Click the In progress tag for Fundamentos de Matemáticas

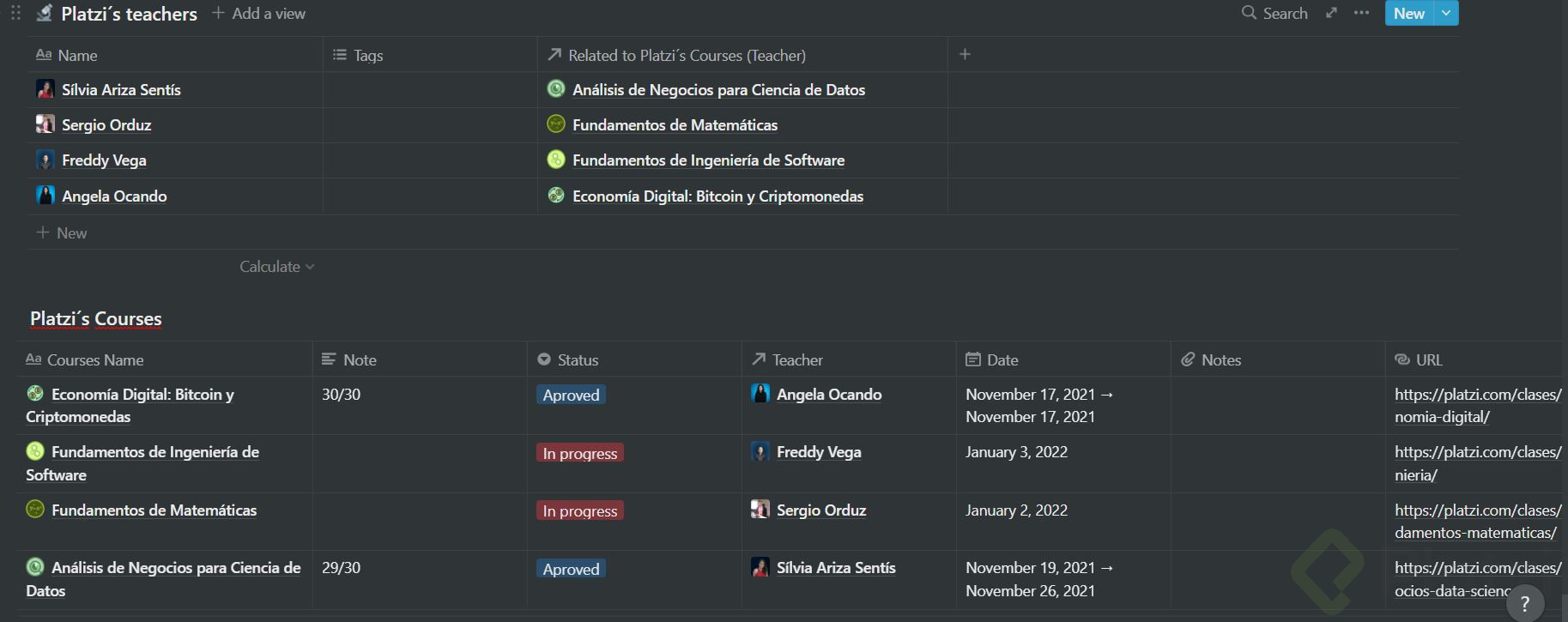(579, 510)
